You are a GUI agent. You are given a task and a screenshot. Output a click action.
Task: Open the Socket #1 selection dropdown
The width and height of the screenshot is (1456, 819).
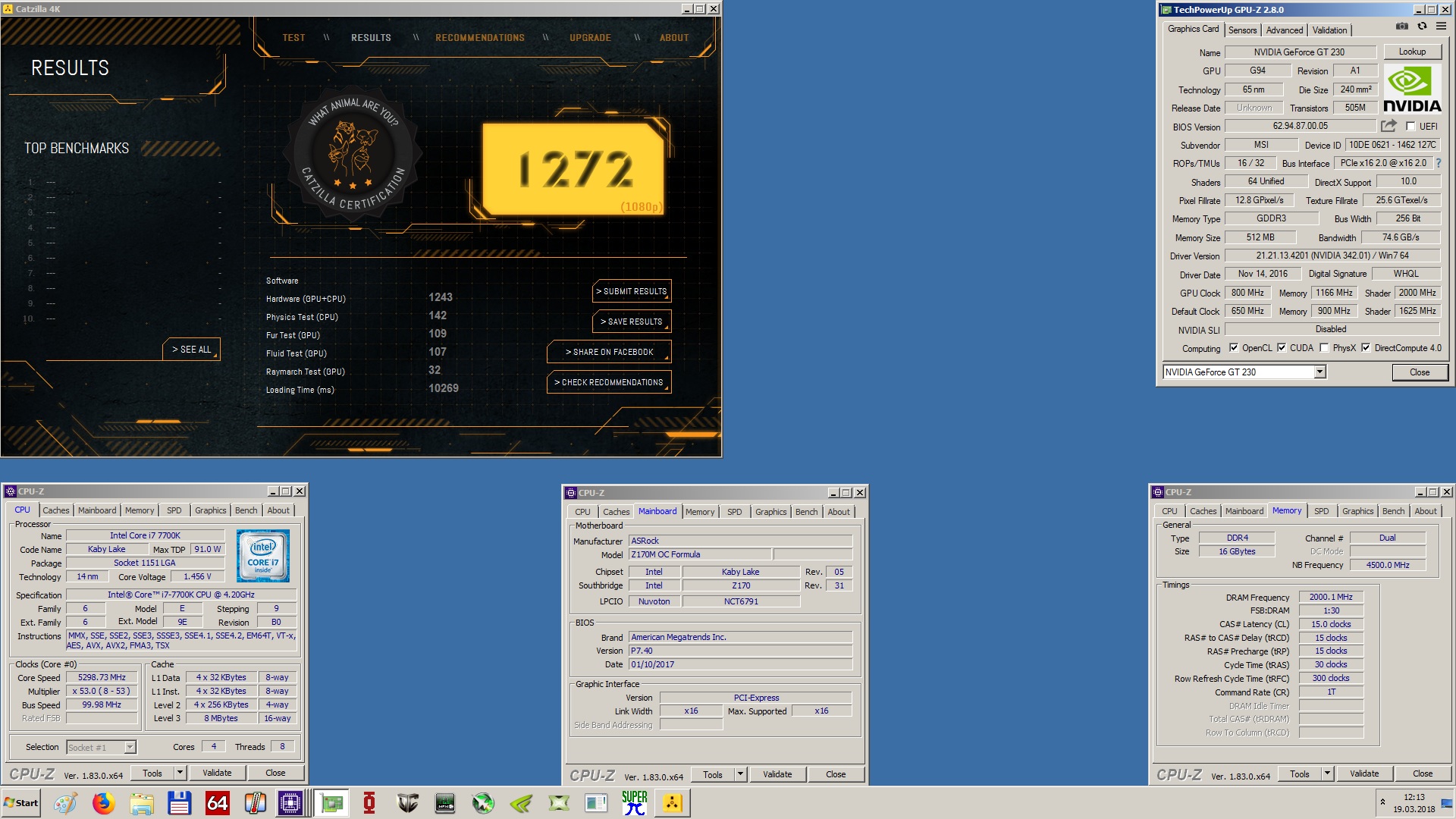pos(130,747)
